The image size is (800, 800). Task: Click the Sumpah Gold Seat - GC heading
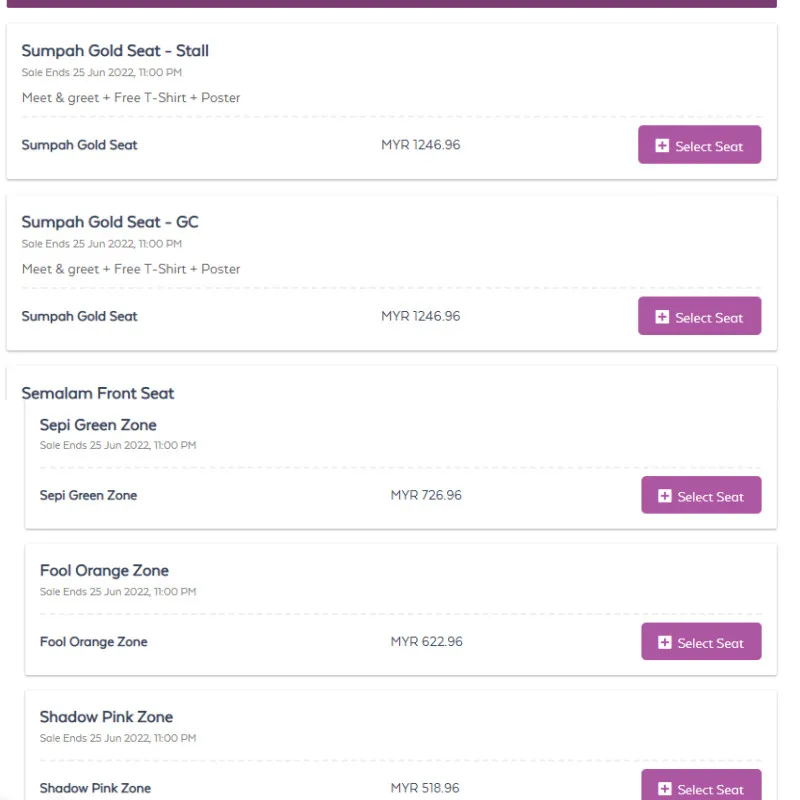pos(110,222)
